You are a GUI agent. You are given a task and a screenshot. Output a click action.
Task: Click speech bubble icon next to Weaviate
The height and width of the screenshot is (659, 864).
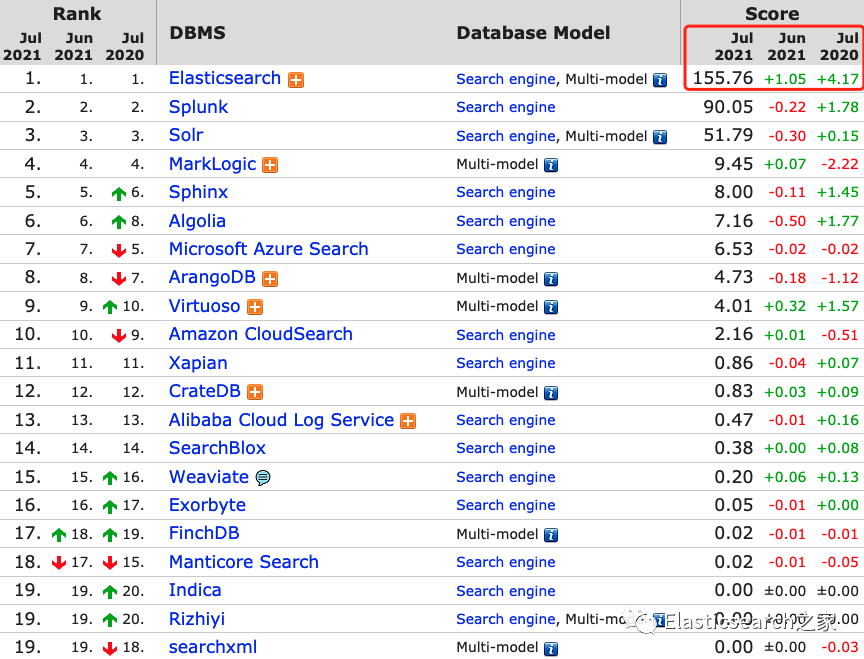coord(263,478)
